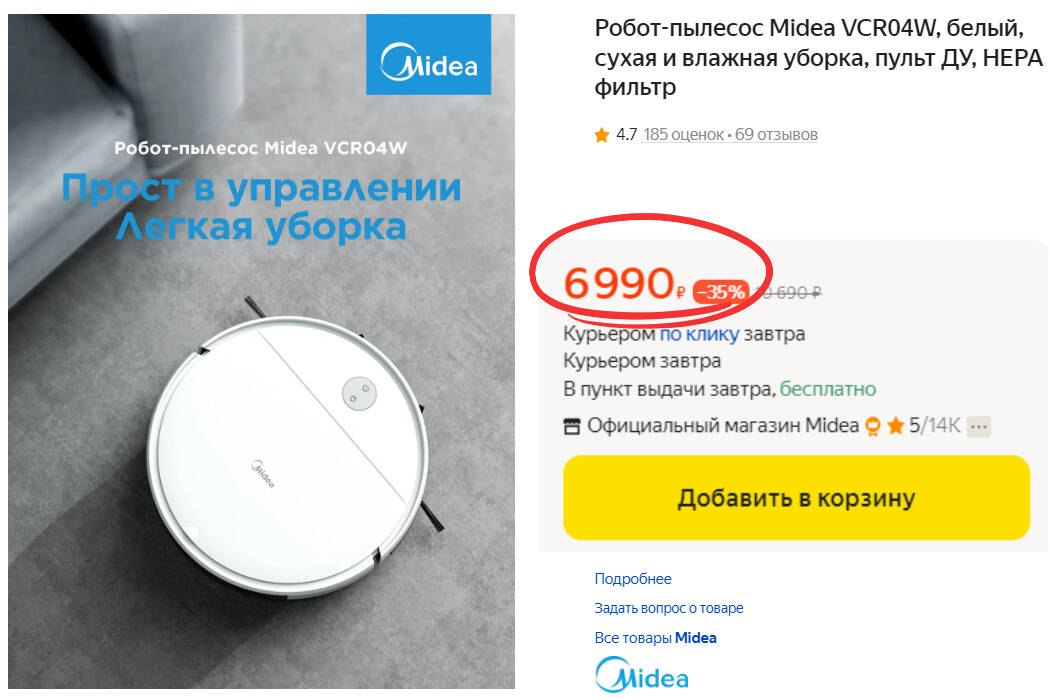Open Все товары Midea link
The height and width of the screenshot is (700, 1050).
(656, 638)
